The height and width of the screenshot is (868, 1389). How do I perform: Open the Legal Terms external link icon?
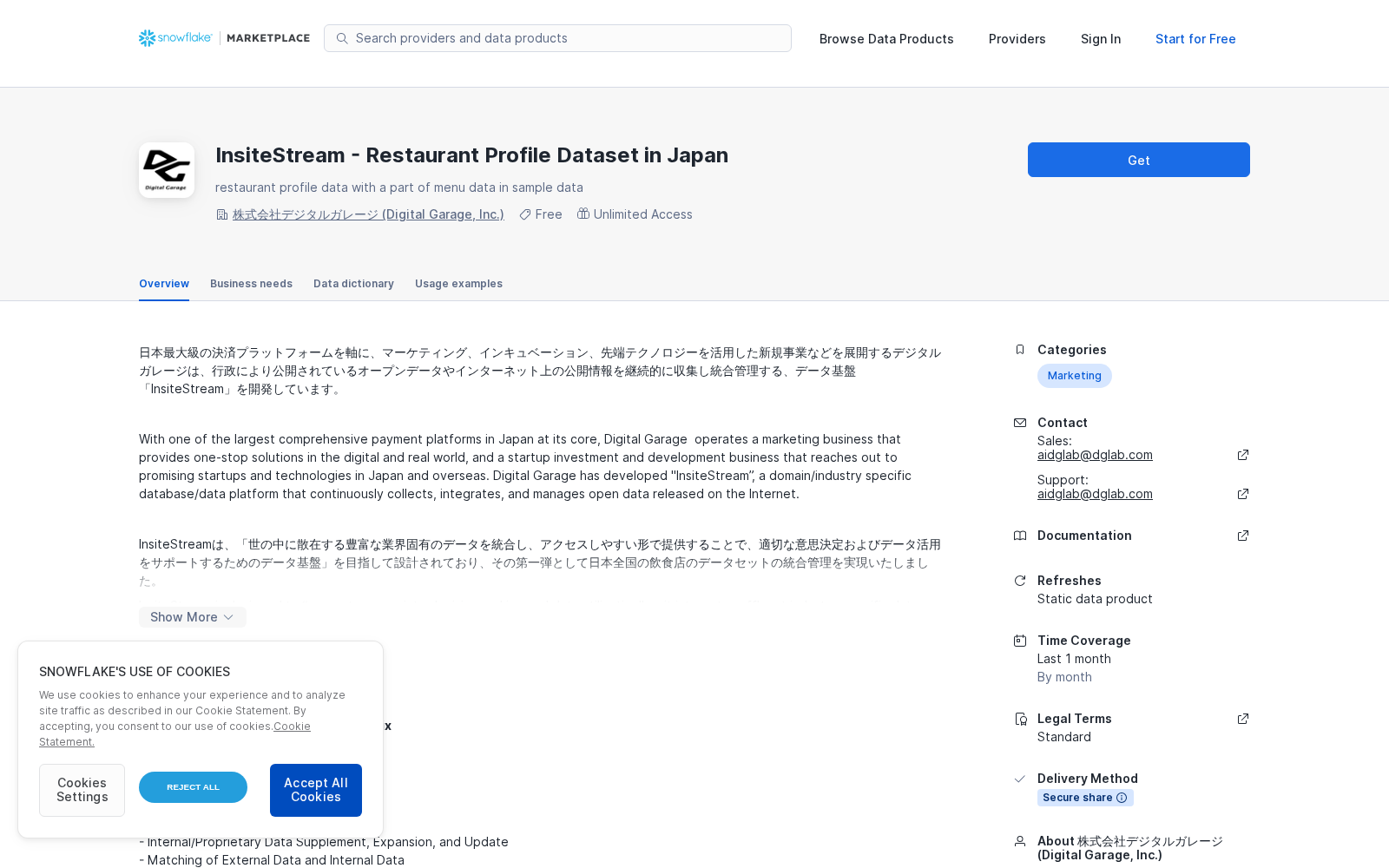(1243, 719)
